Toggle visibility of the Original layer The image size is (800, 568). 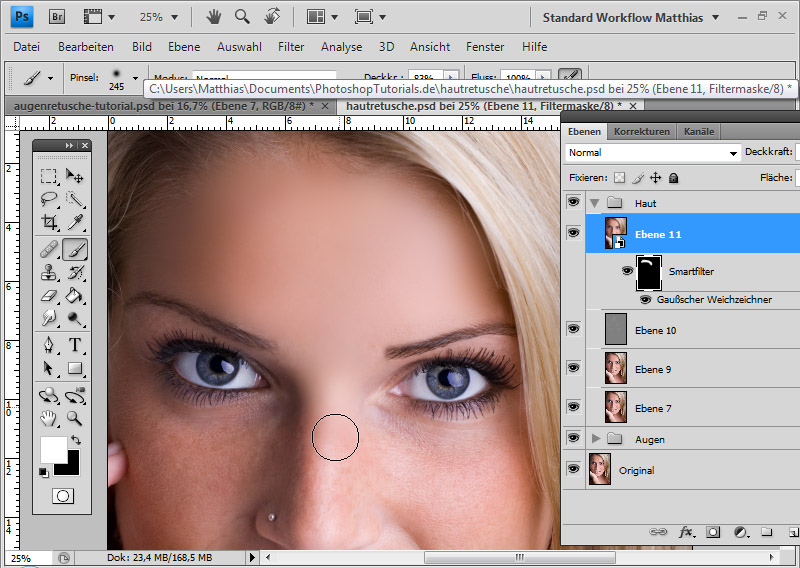(x=573, y=469)
